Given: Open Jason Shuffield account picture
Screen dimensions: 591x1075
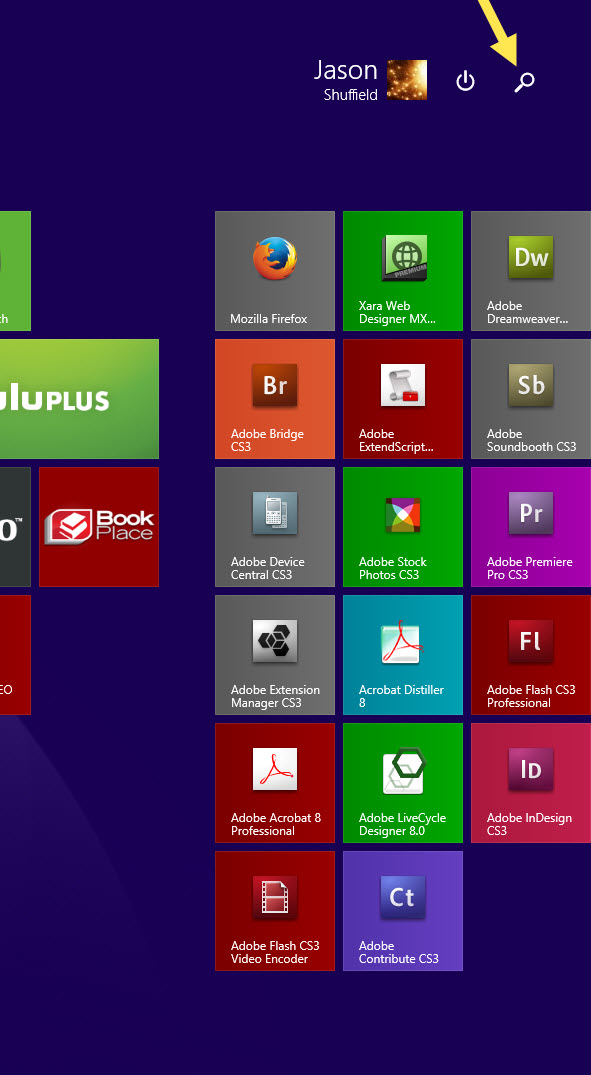Looking at the screenshot, I should [x=407, y=80].
